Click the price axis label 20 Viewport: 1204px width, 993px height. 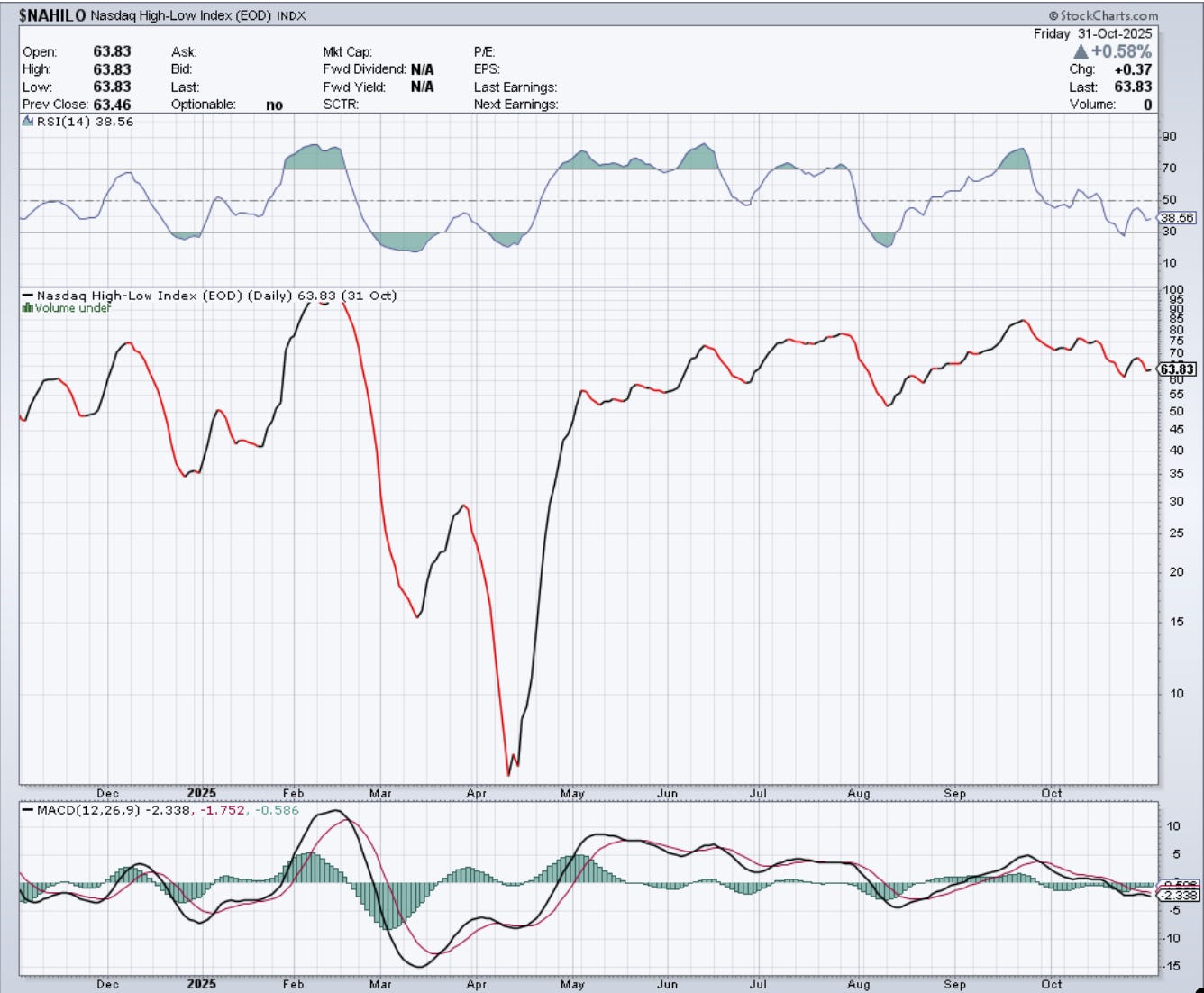point(1176,572)
